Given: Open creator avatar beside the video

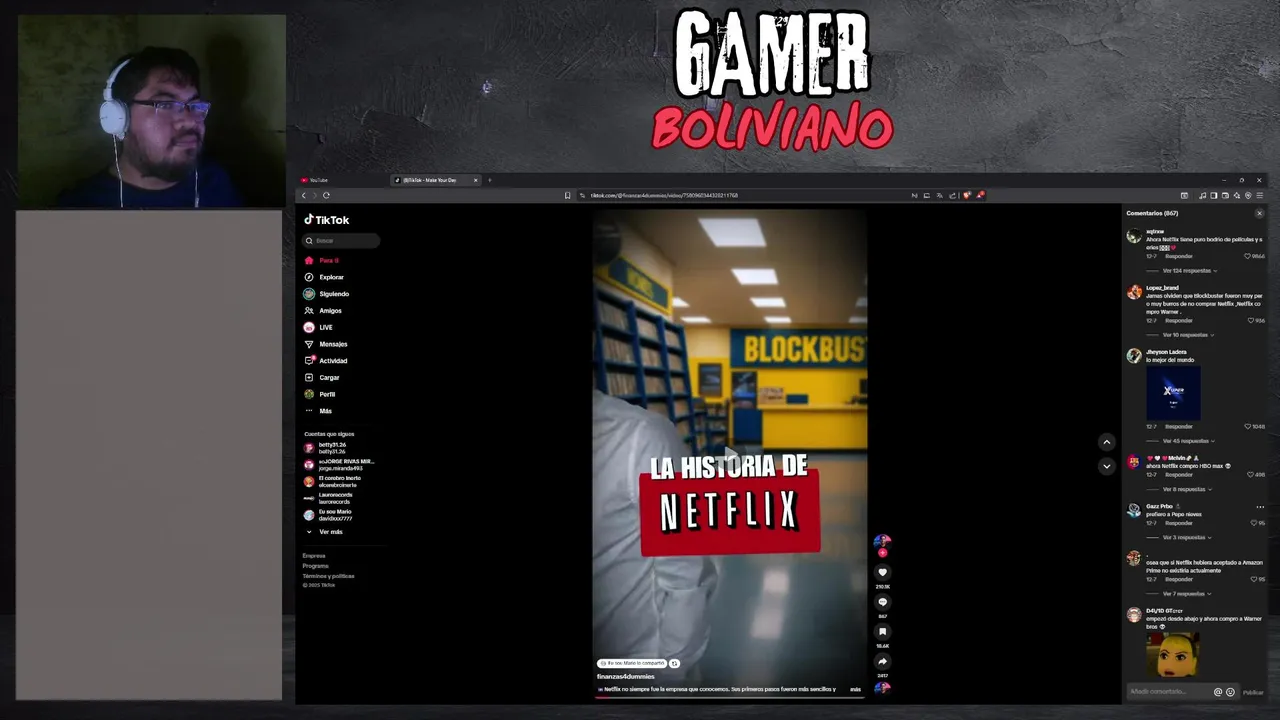Looking at the screenshot, I should pos(882,542).
